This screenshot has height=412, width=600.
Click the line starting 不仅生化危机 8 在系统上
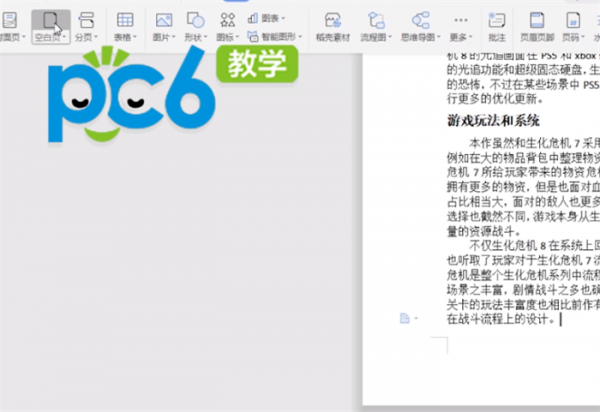click(535, 246)
